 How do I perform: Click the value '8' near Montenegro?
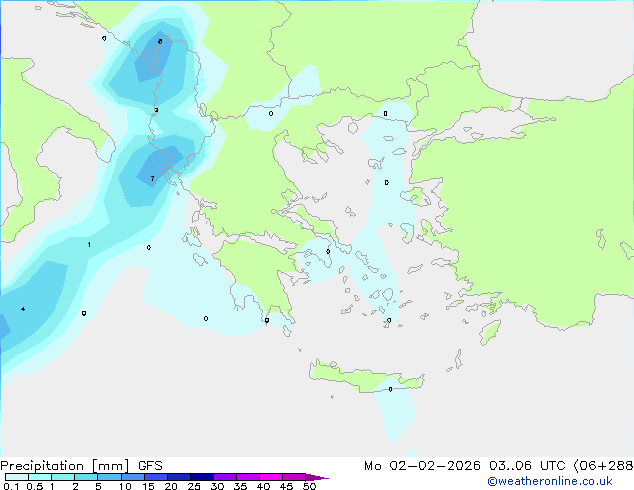click(160, 41)
